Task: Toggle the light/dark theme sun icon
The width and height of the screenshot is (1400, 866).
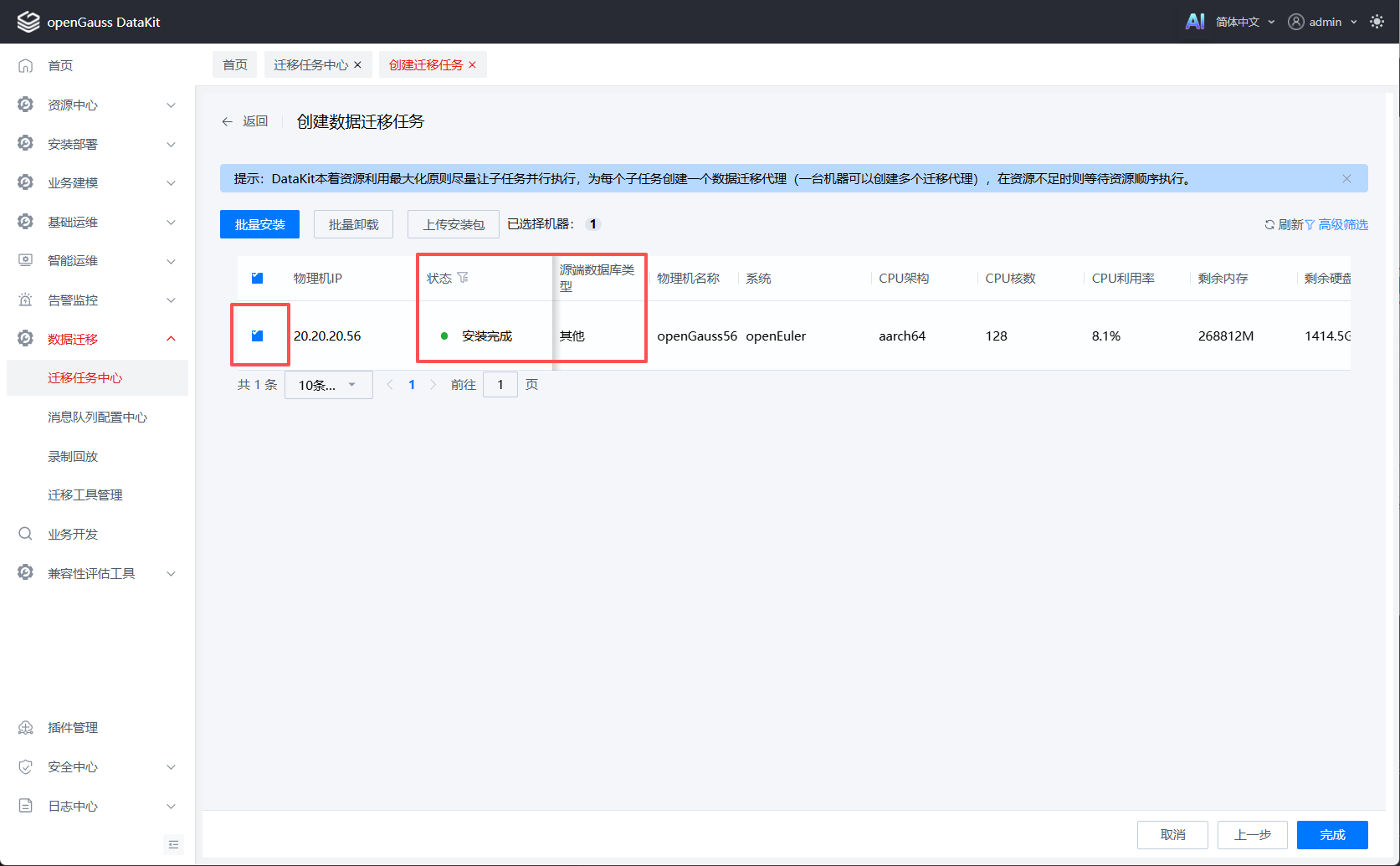Action: pyautogui.click(x=1377, y=22)
